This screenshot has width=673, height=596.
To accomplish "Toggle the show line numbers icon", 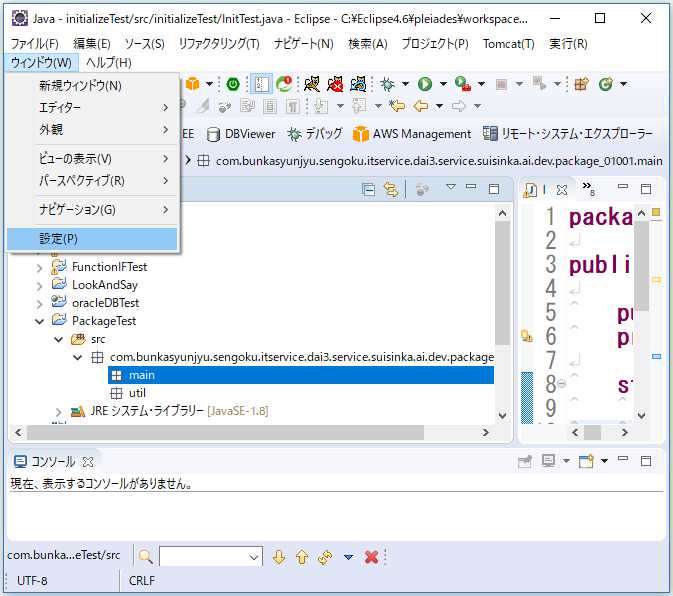I will (x=261, y=84).
